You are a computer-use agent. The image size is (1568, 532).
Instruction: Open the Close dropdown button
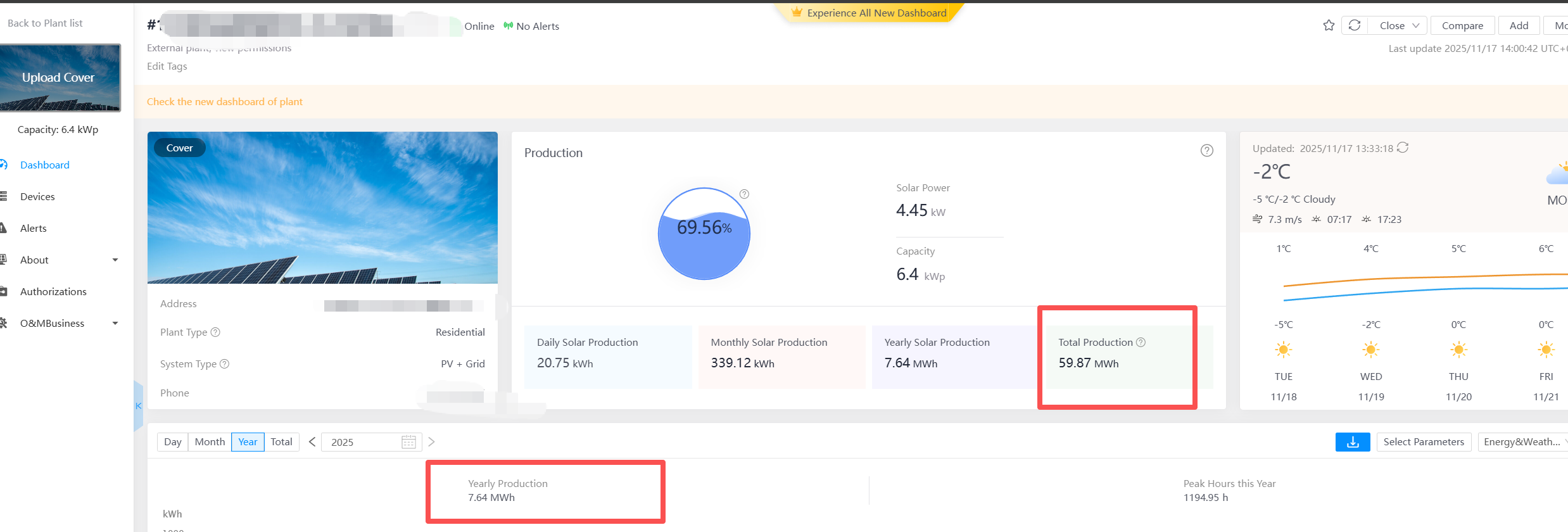1398,25
